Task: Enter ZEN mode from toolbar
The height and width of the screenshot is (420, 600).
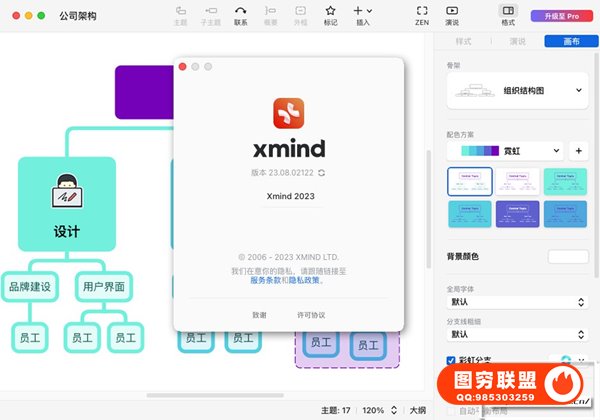Action: coord(422,15)
